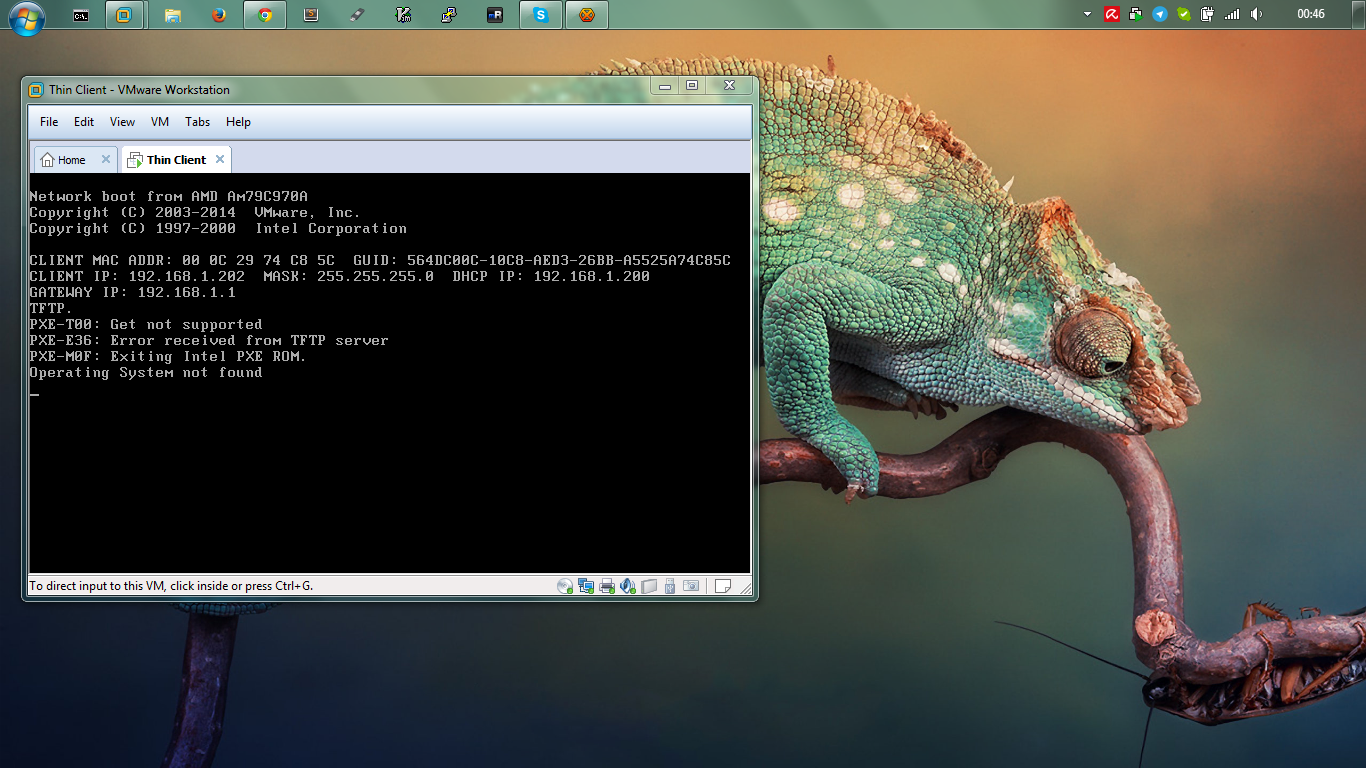Click the 'Operating System not found' line
This screenshot has width=1366, height=768.
pos(146,373)
